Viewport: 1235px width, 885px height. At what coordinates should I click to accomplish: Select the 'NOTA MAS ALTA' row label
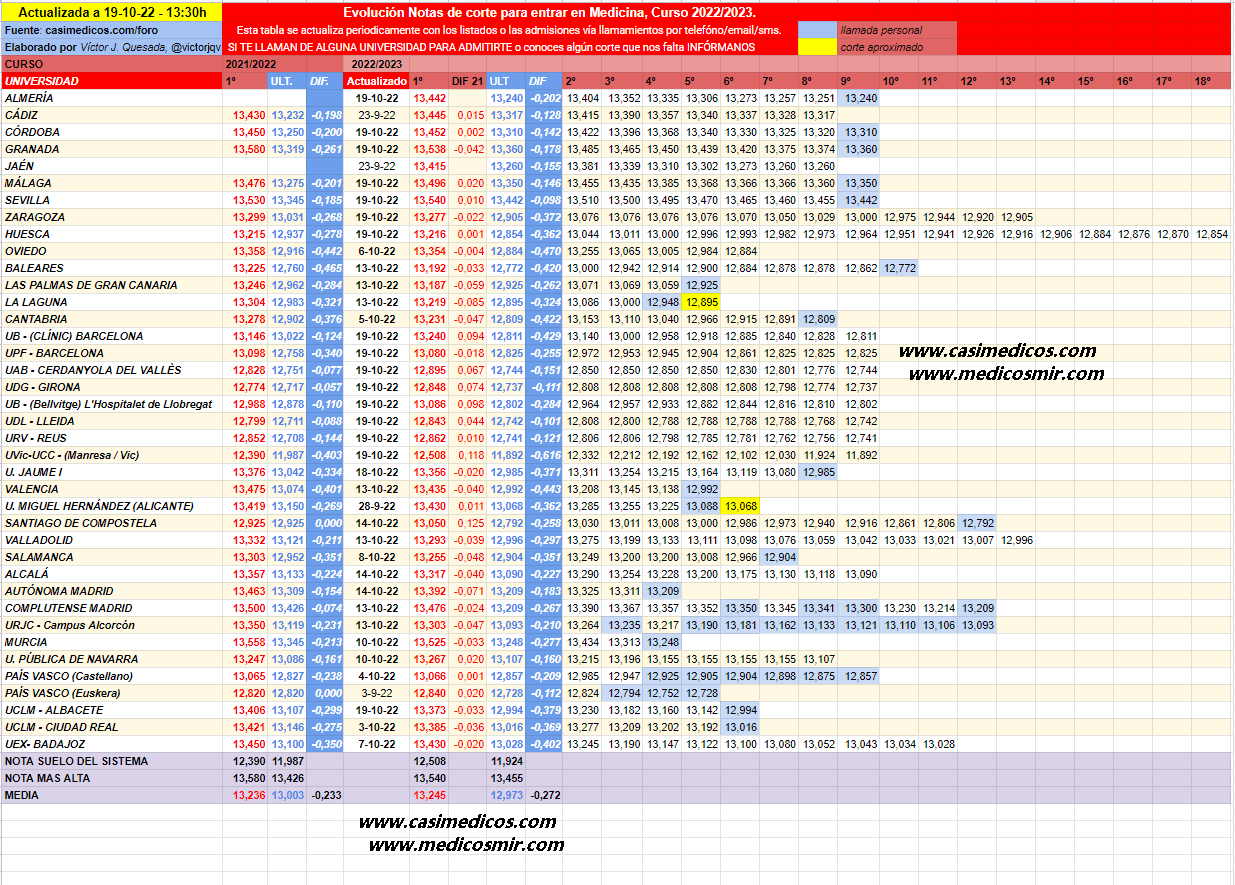[x=48, y=778]
